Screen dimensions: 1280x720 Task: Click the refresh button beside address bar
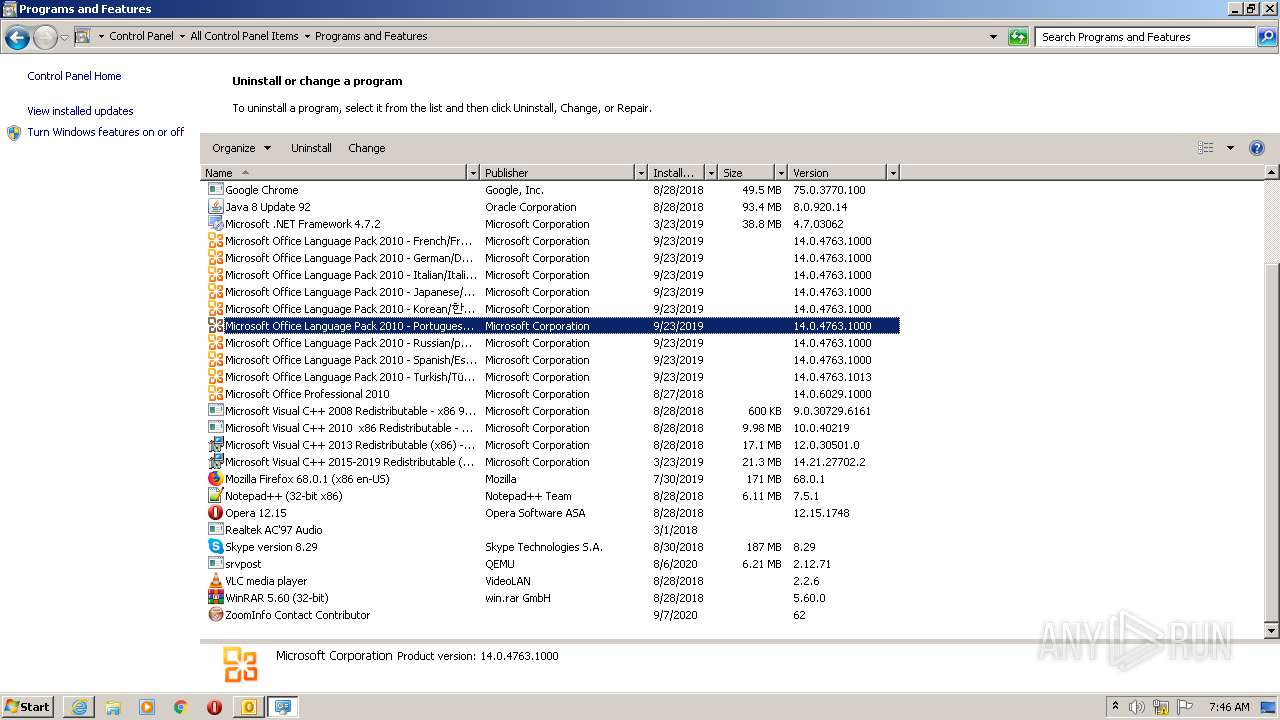point(1018,37)
